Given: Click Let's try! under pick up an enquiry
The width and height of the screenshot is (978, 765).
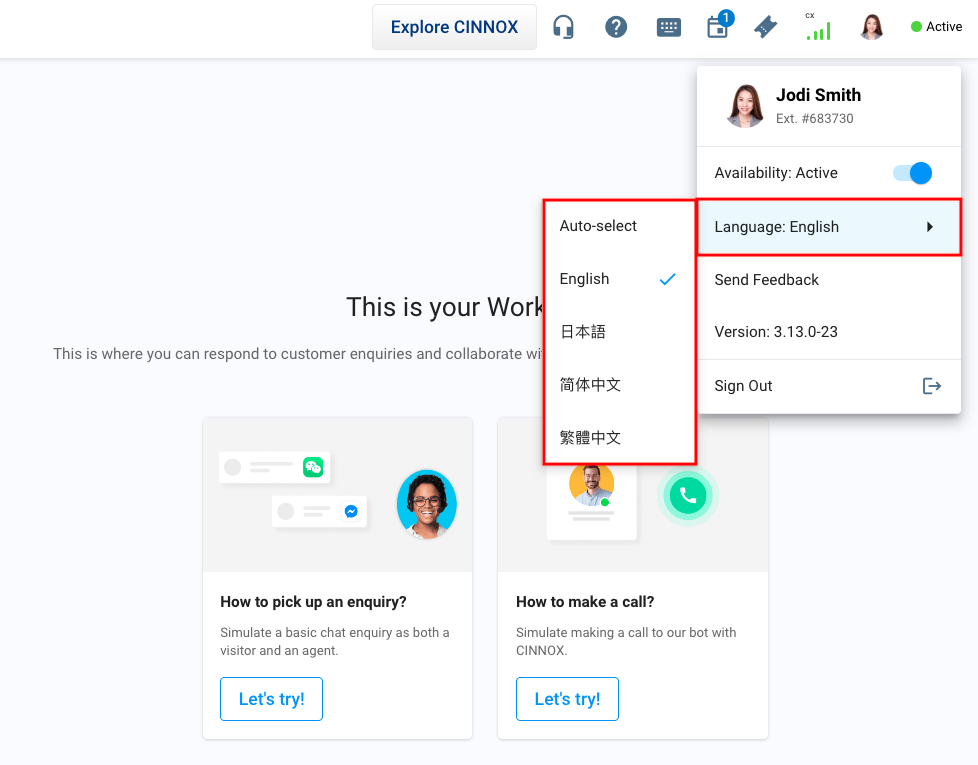Looking at the screenshot, I should pos(271,699).
